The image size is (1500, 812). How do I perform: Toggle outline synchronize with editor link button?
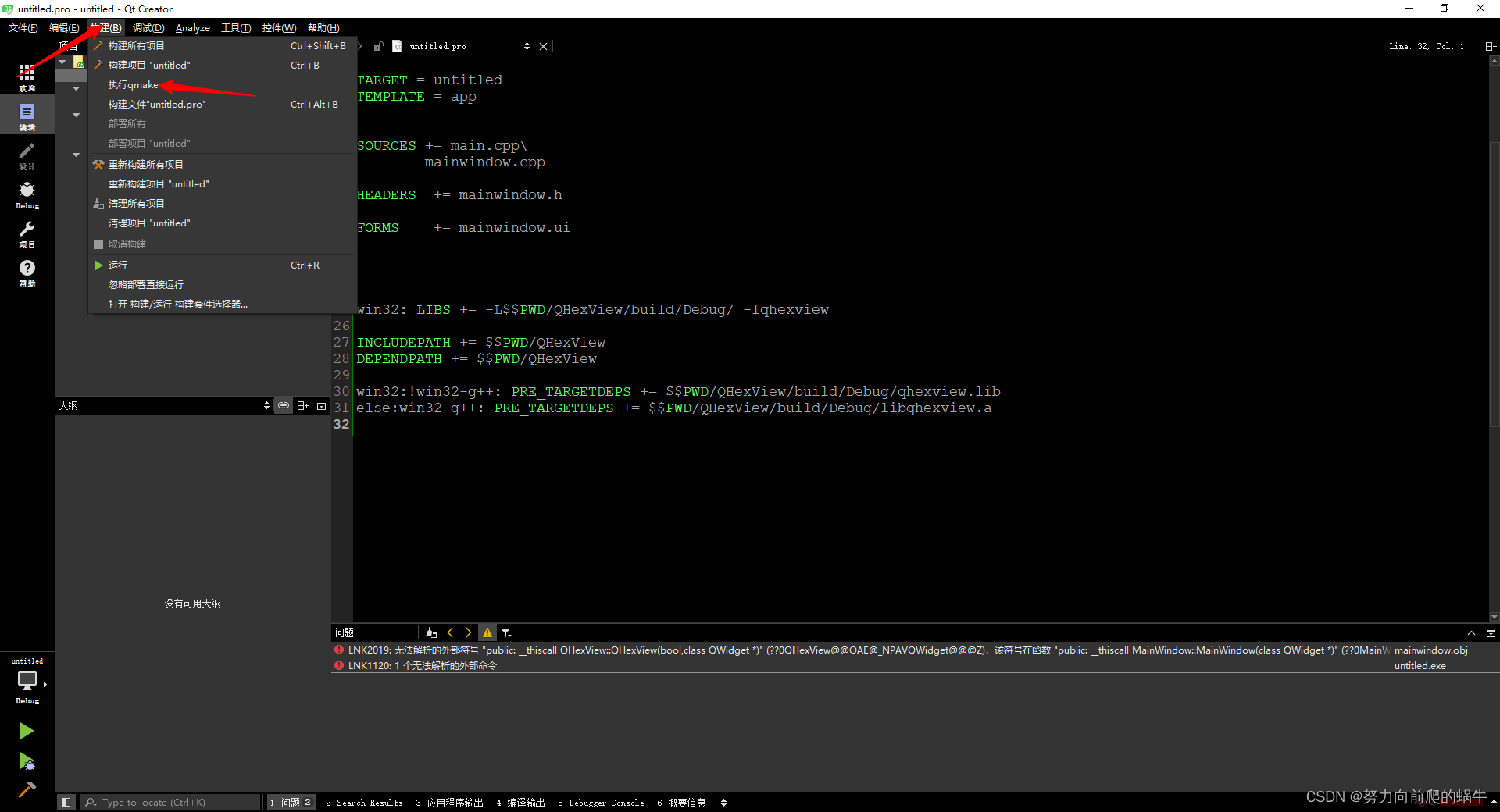click(x=284, y=405)
